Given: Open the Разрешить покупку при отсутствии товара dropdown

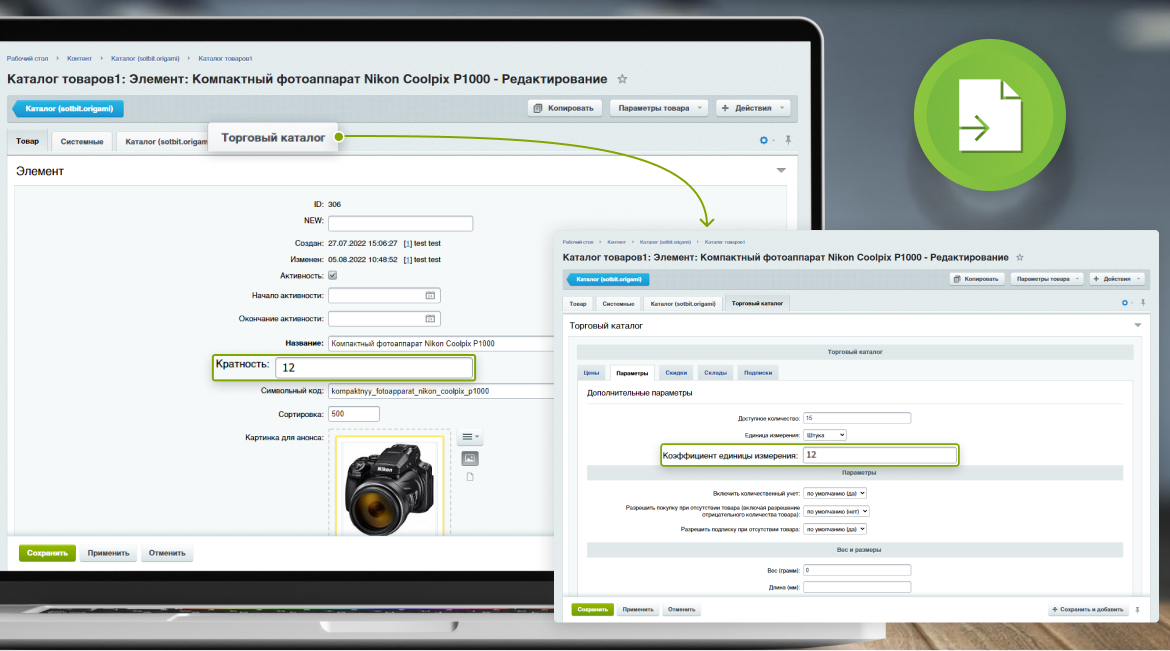Looking at the screenshot, I should [x=836, y=511].
